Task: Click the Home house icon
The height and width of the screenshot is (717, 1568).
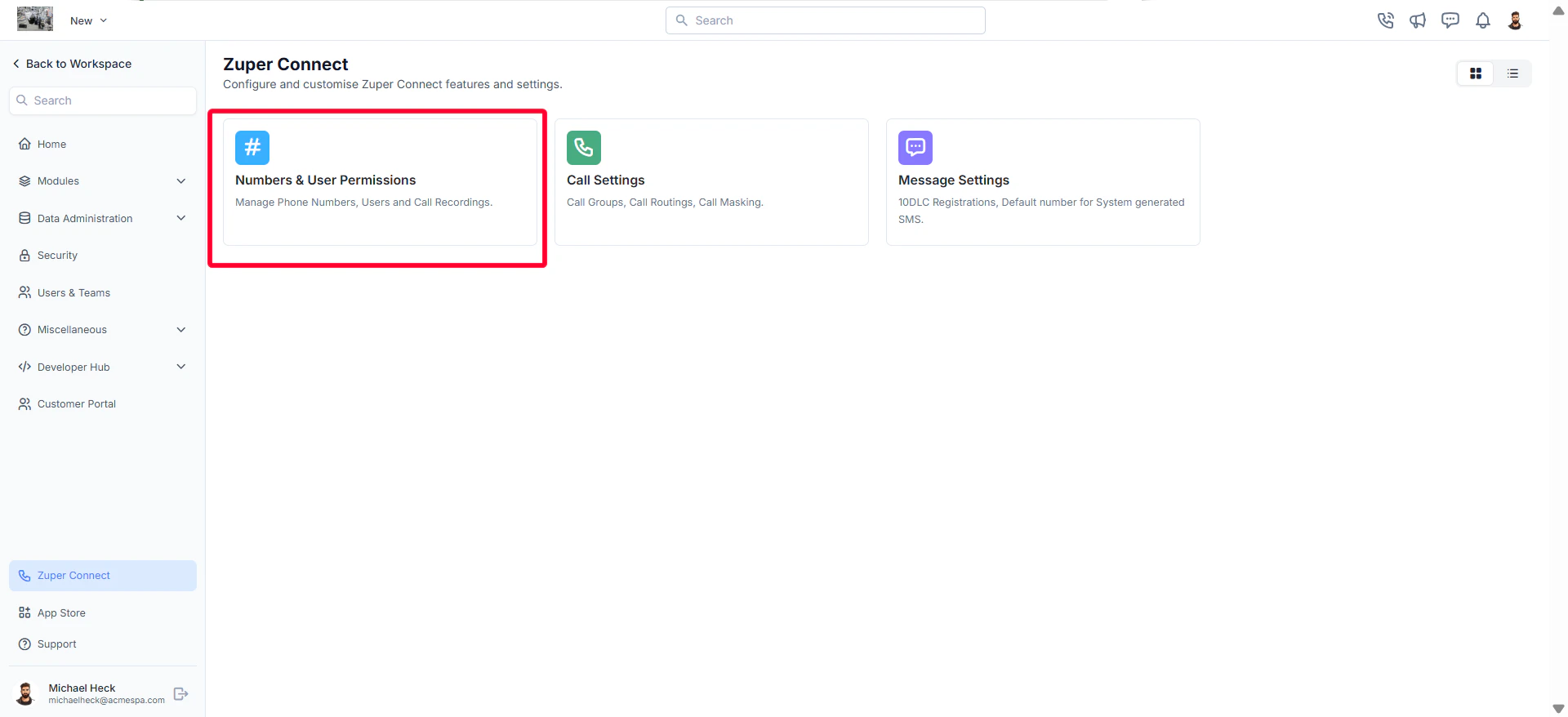Action: 24,144
